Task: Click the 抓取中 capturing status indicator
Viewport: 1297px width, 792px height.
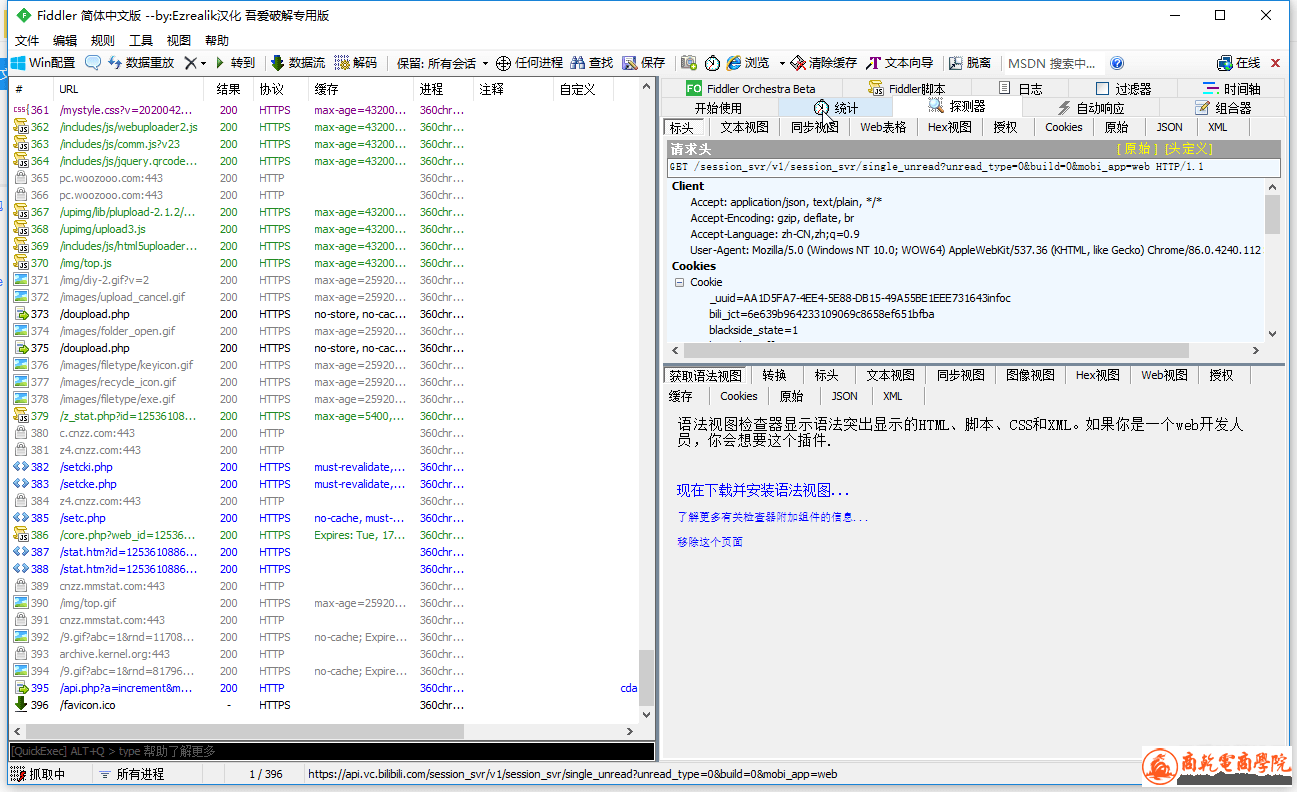Action: [x=39, y=774]
